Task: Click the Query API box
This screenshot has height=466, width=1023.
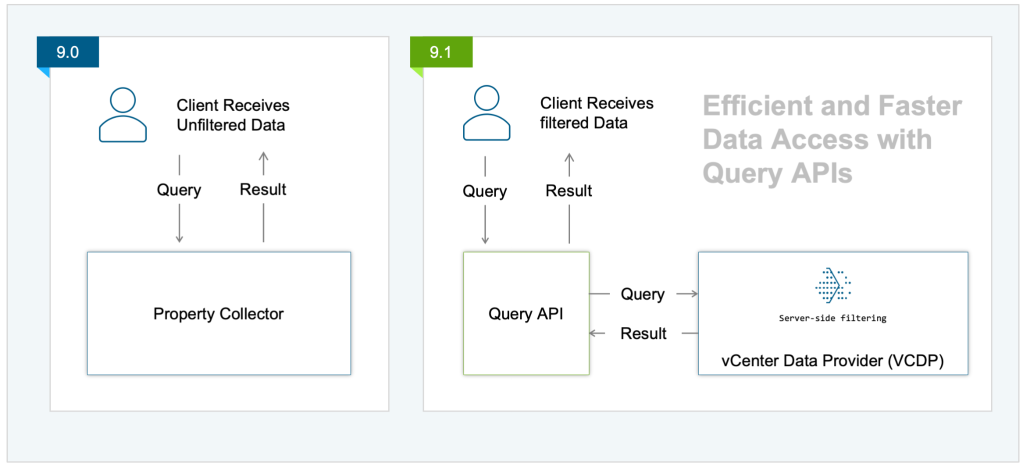Action: [526, 313]
